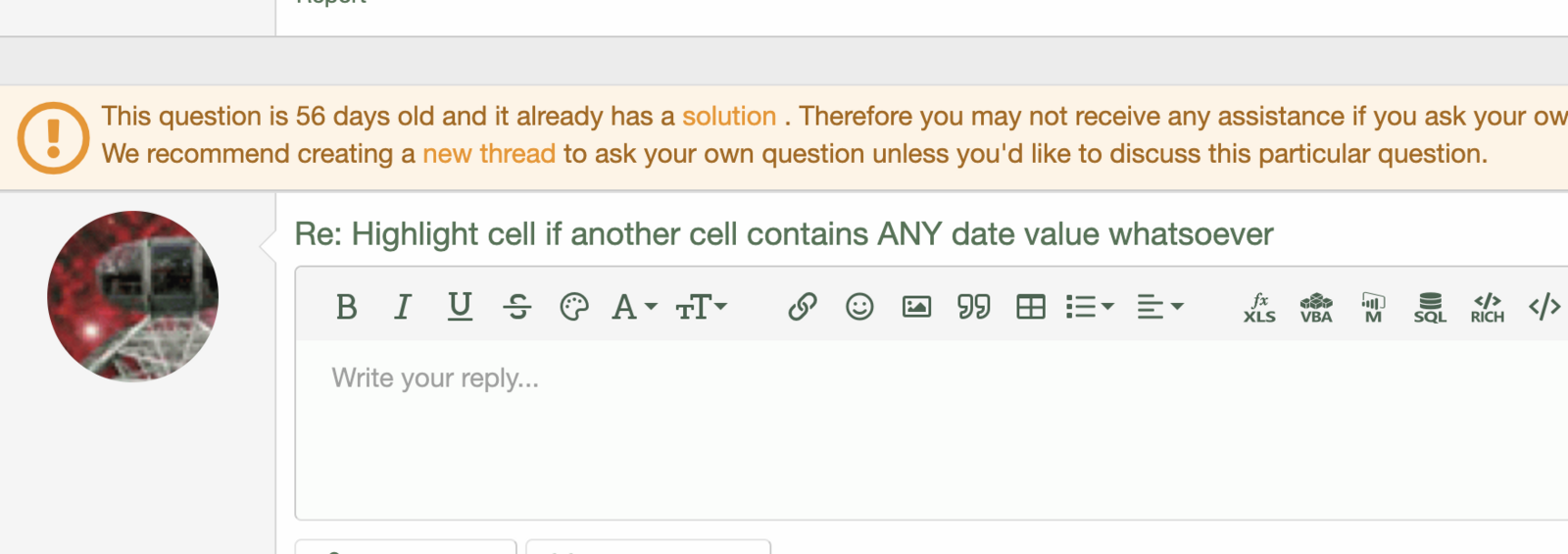Apply italic formatting to reply text
The image size is (1568, 554).
403,308
